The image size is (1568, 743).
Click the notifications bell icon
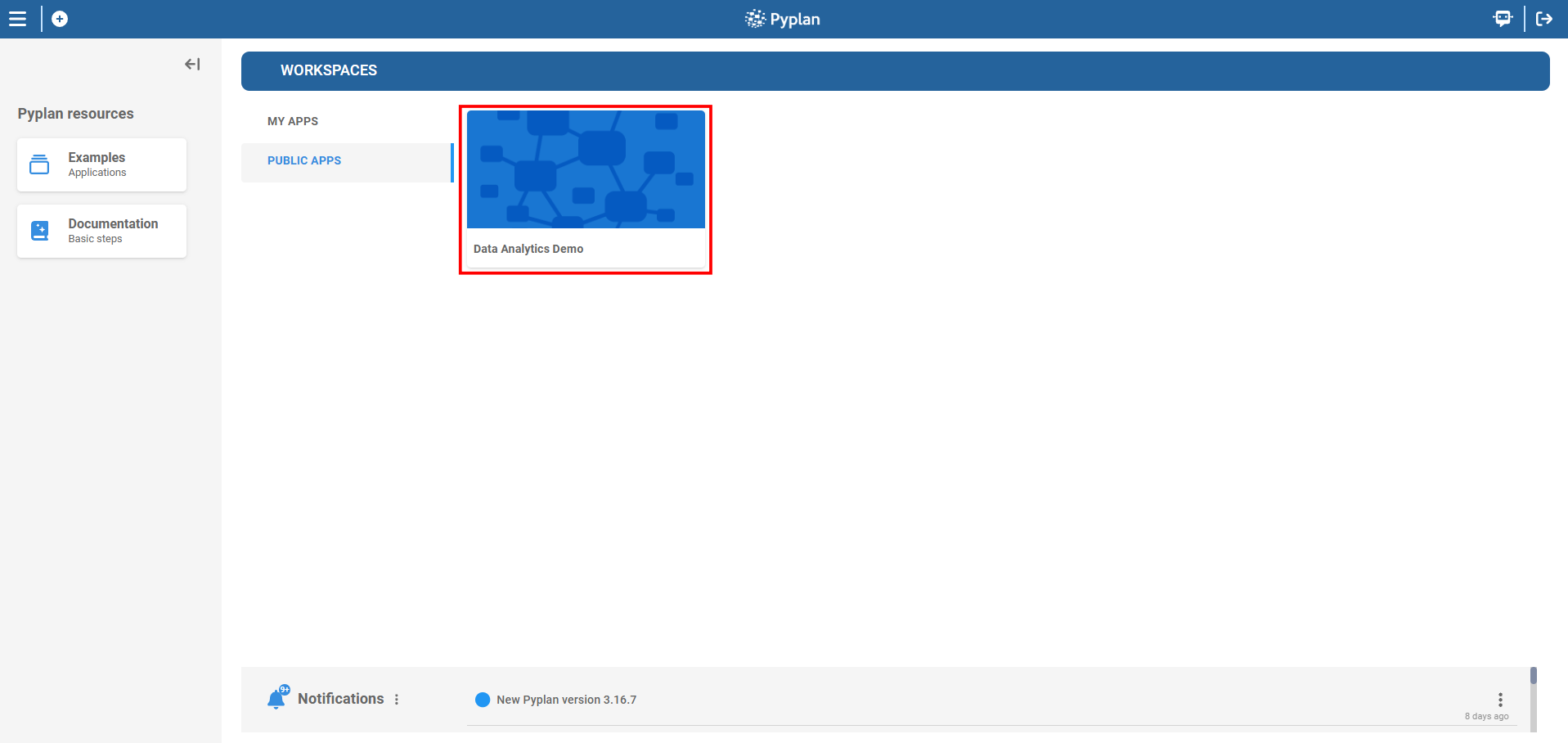tap(277, 699)
